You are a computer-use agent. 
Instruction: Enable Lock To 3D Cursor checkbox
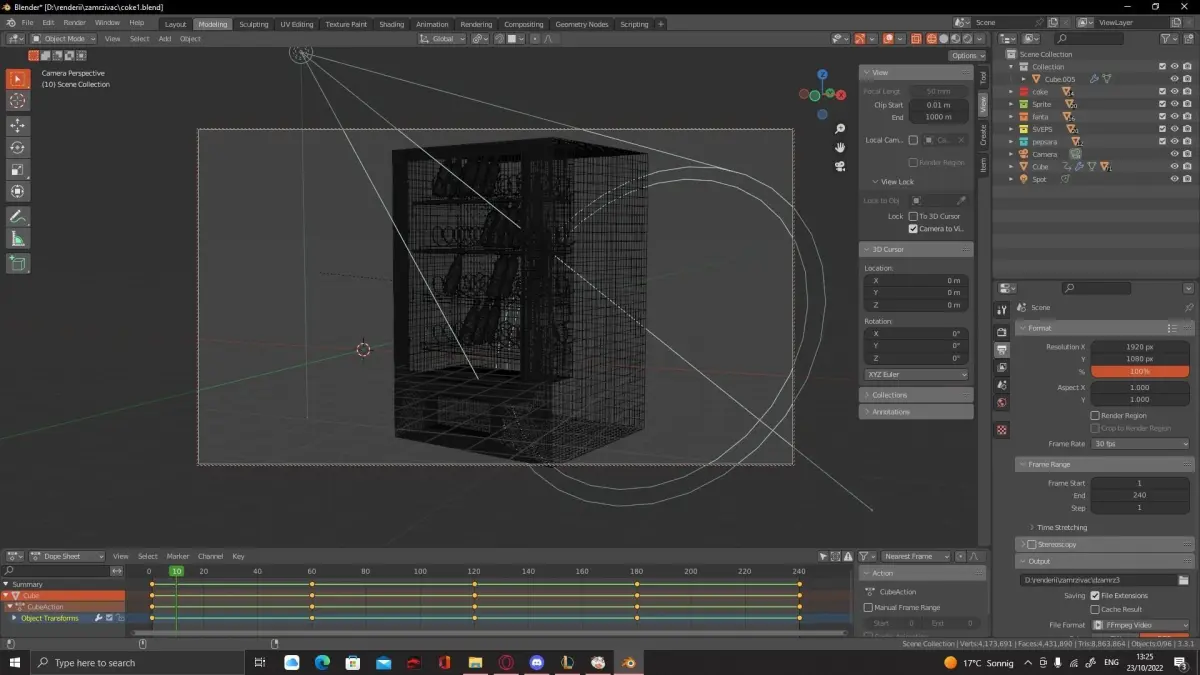click(912, 216)
